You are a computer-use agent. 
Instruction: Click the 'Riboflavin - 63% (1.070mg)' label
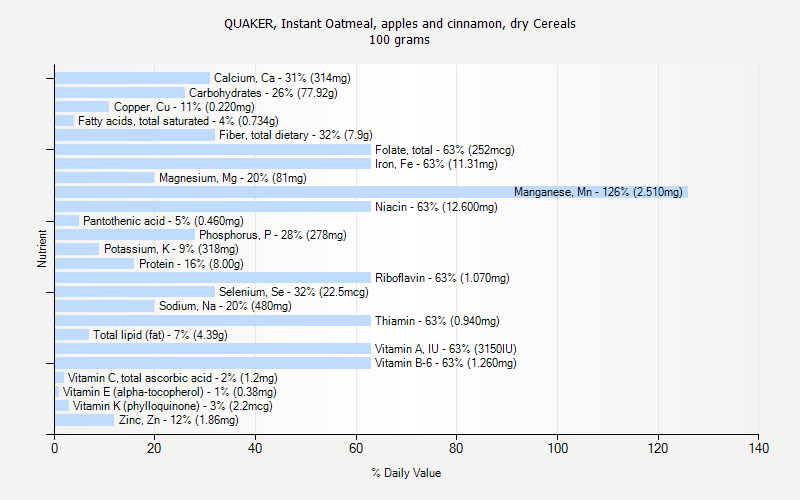(442, 278)
